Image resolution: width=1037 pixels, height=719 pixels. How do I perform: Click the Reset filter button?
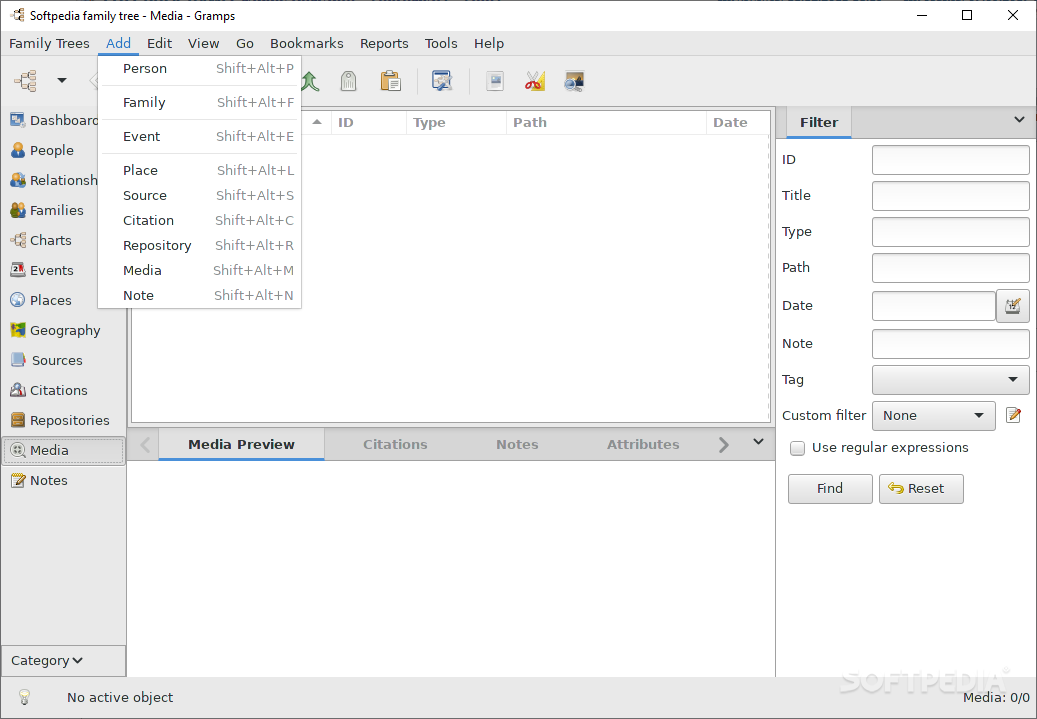pyautogui.click(x=921, y=489)
